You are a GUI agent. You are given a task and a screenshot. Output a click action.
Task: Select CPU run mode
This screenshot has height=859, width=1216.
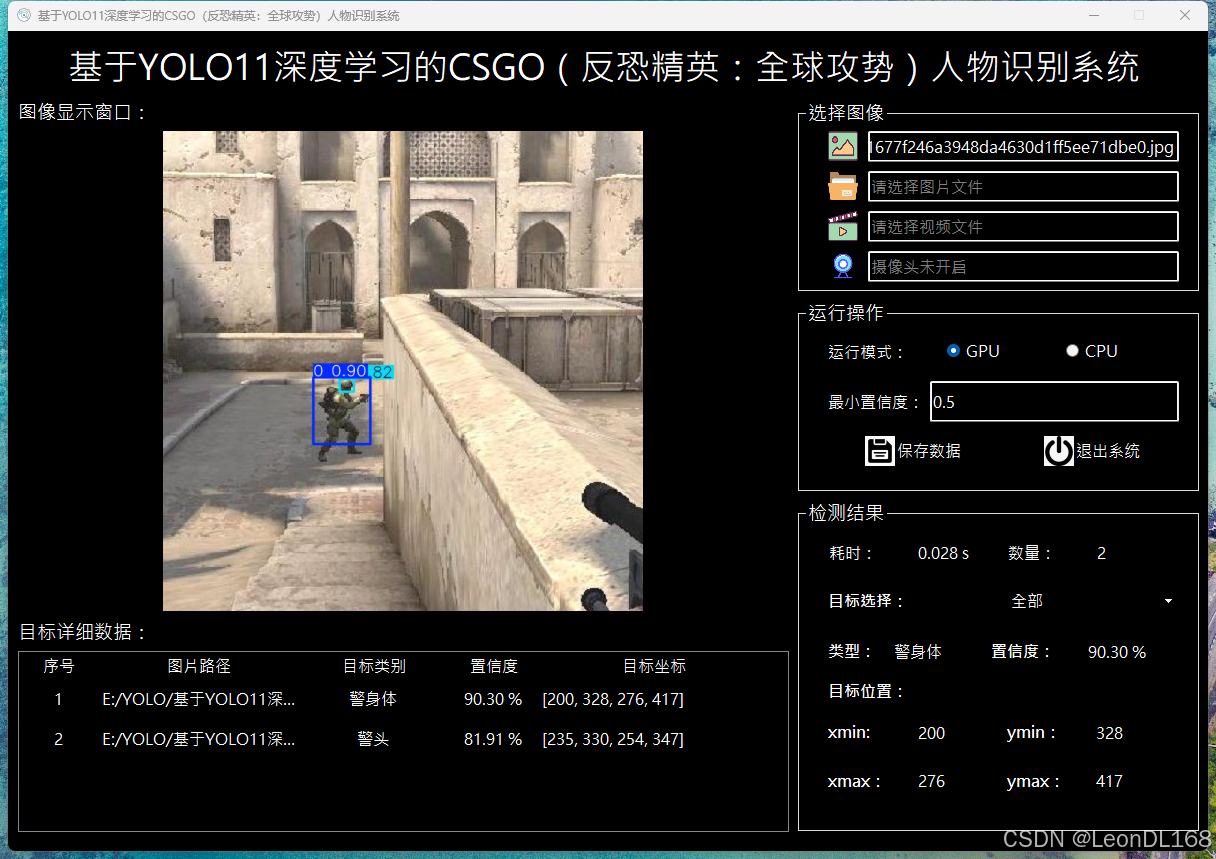pos(1092,351)
